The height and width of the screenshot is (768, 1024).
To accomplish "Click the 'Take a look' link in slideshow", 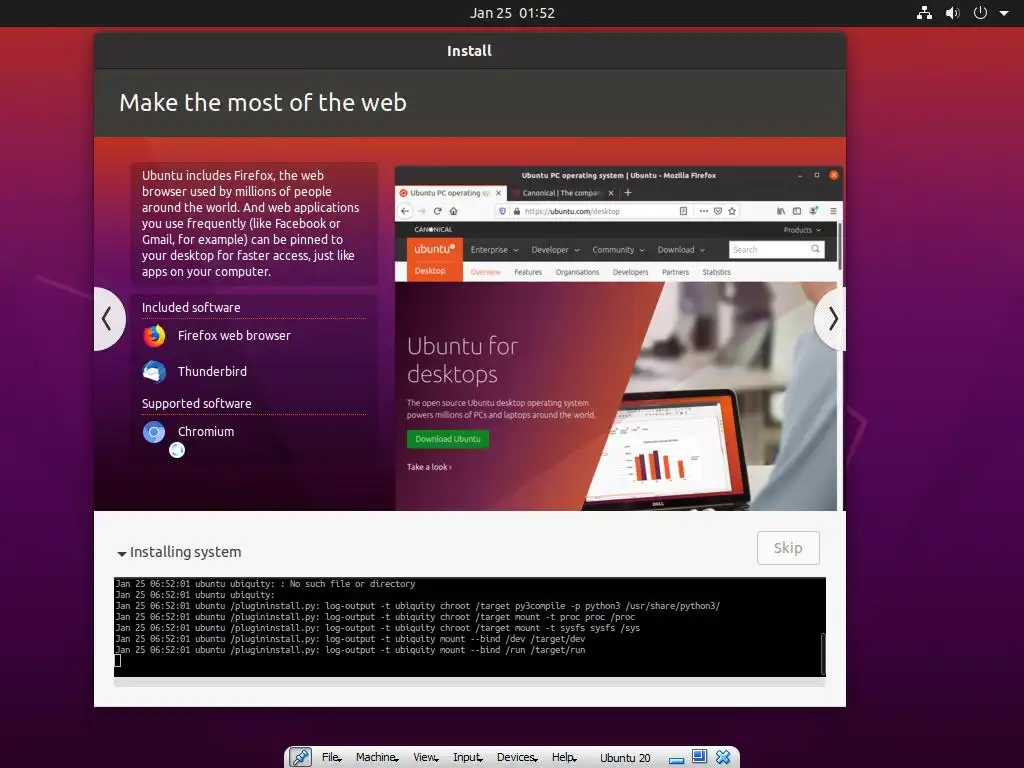I will pyautogui.click(x=429, y=467).
